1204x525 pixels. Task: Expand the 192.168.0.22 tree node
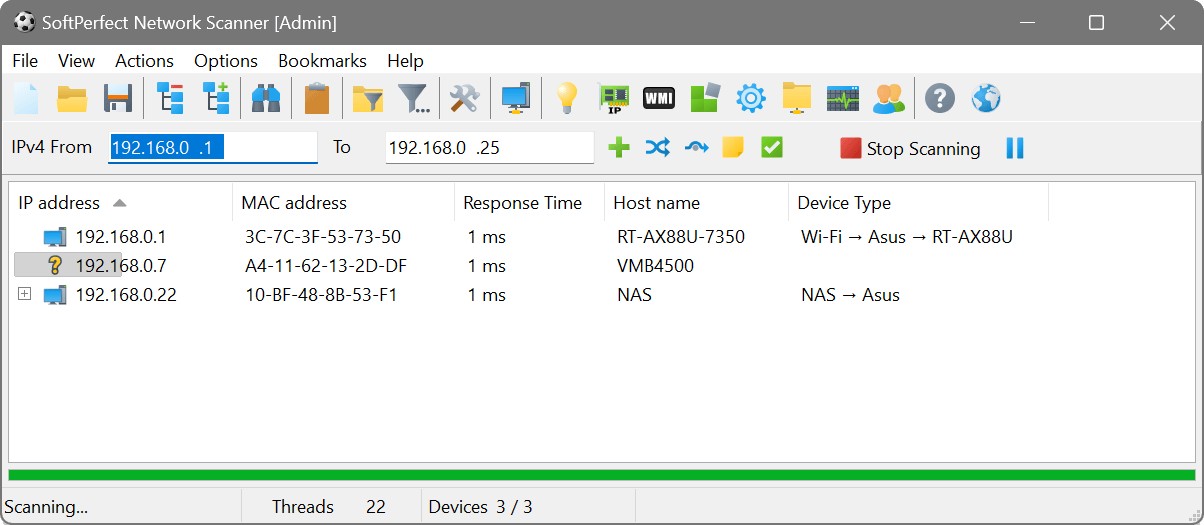tap(25, 294)
